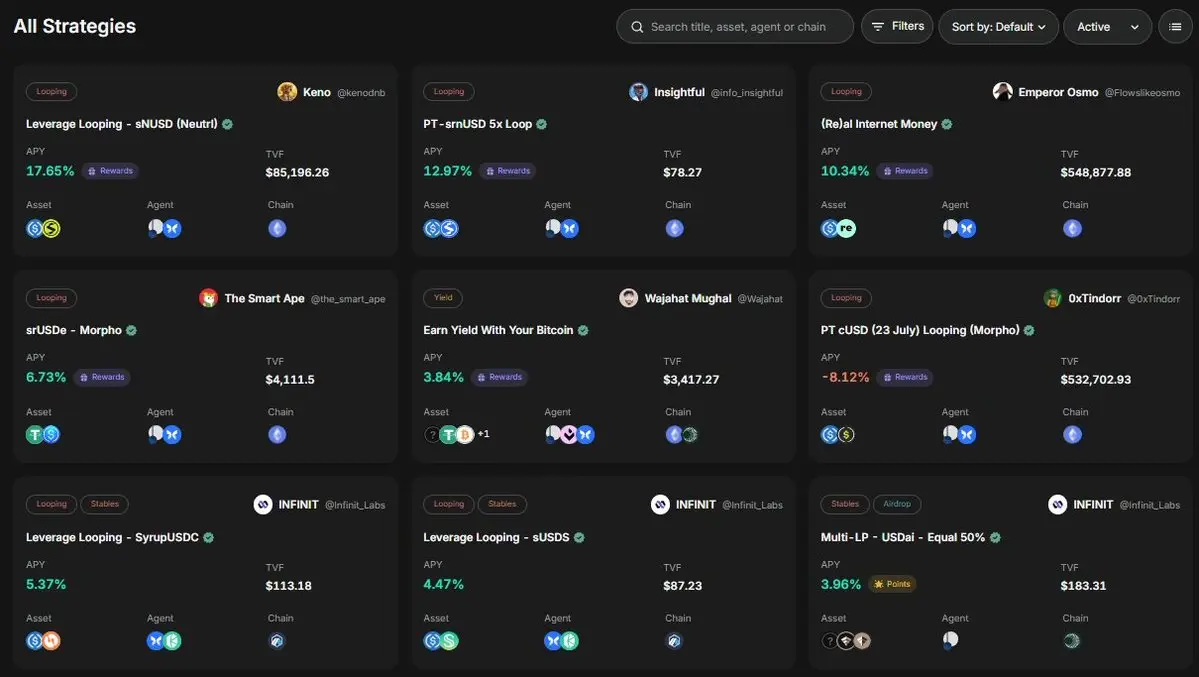The image size is (1199, 677).
Task: Open PT-srnUSD 5x Loop strategy
Action: click(477, 124)
